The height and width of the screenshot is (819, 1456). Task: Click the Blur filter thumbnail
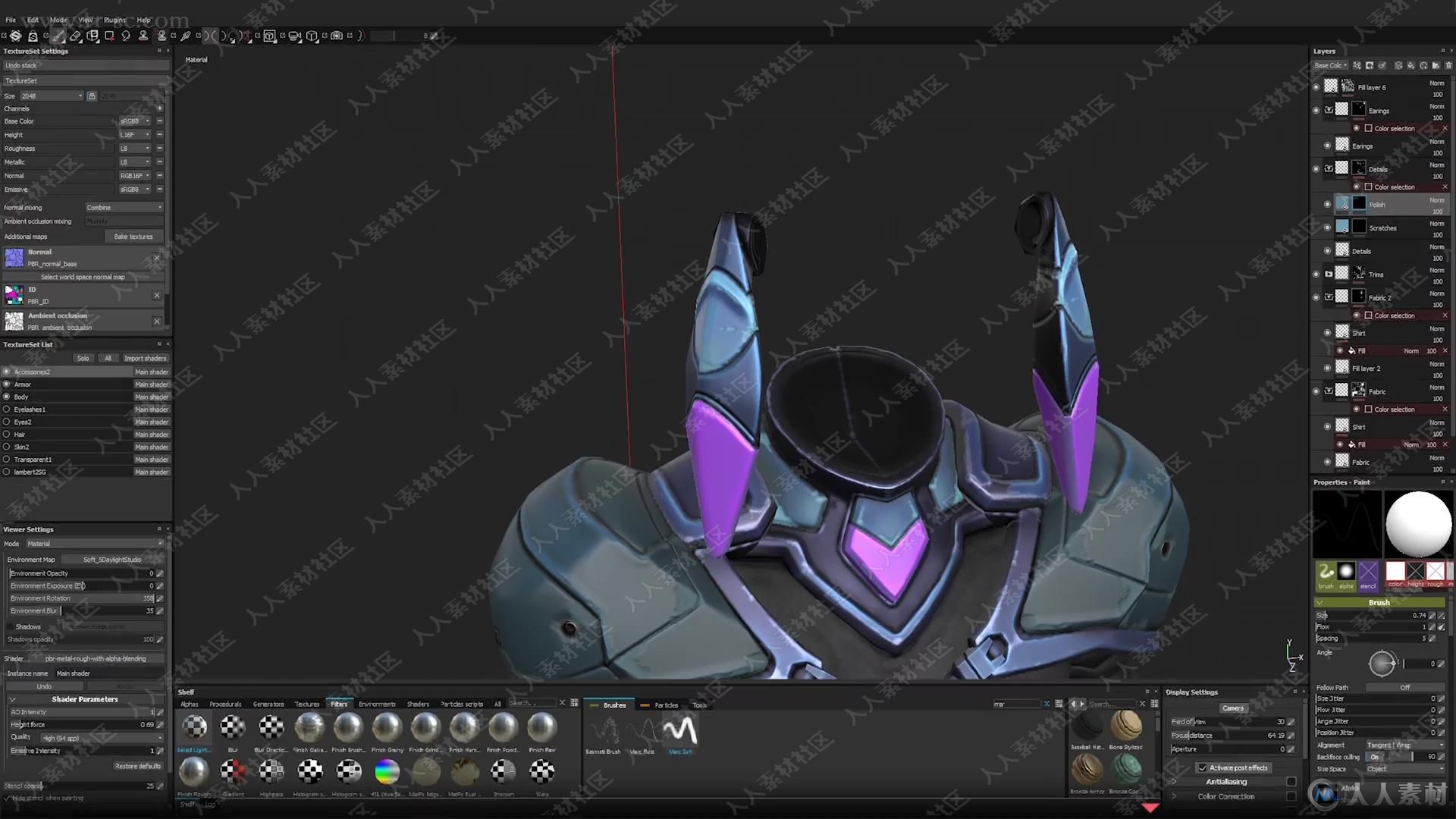click(x=233, y=727)
